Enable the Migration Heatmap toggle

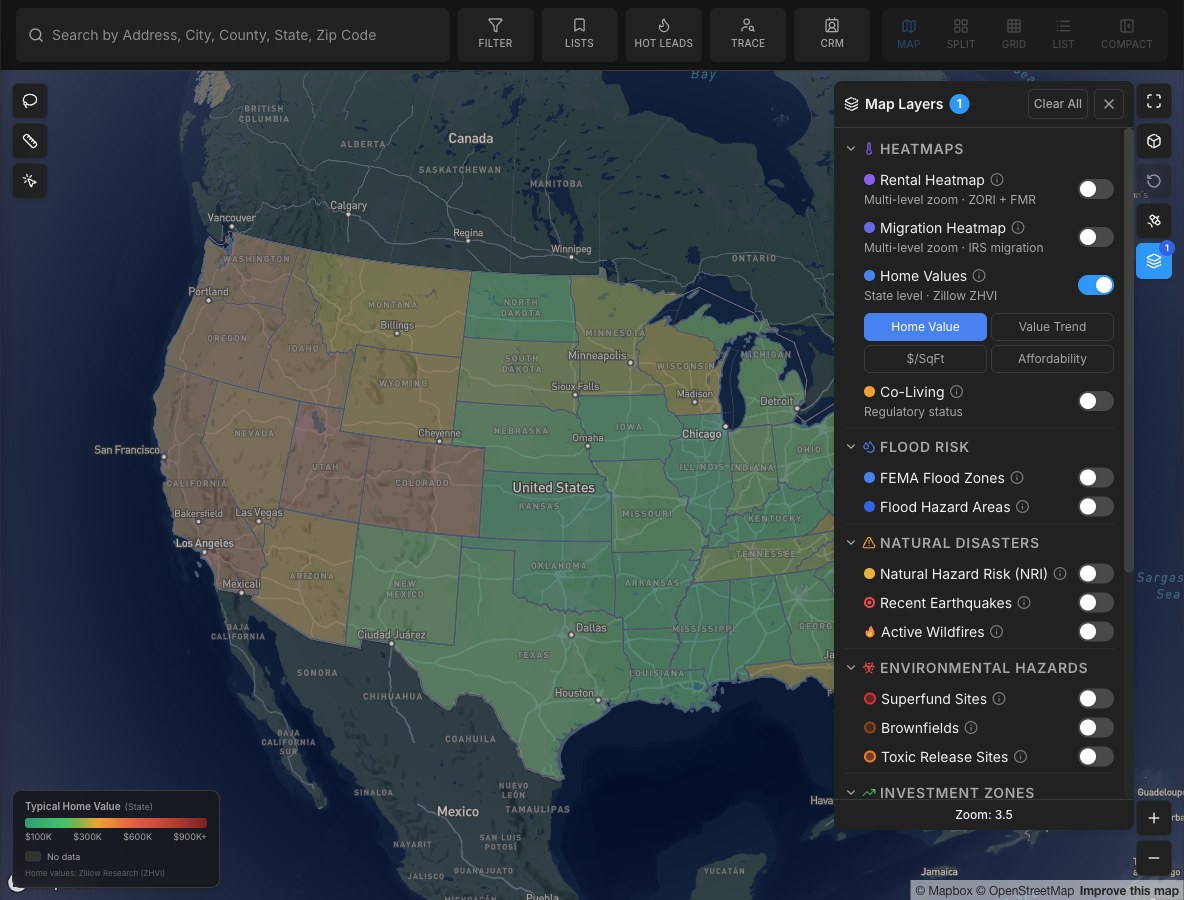(1096, 237)
